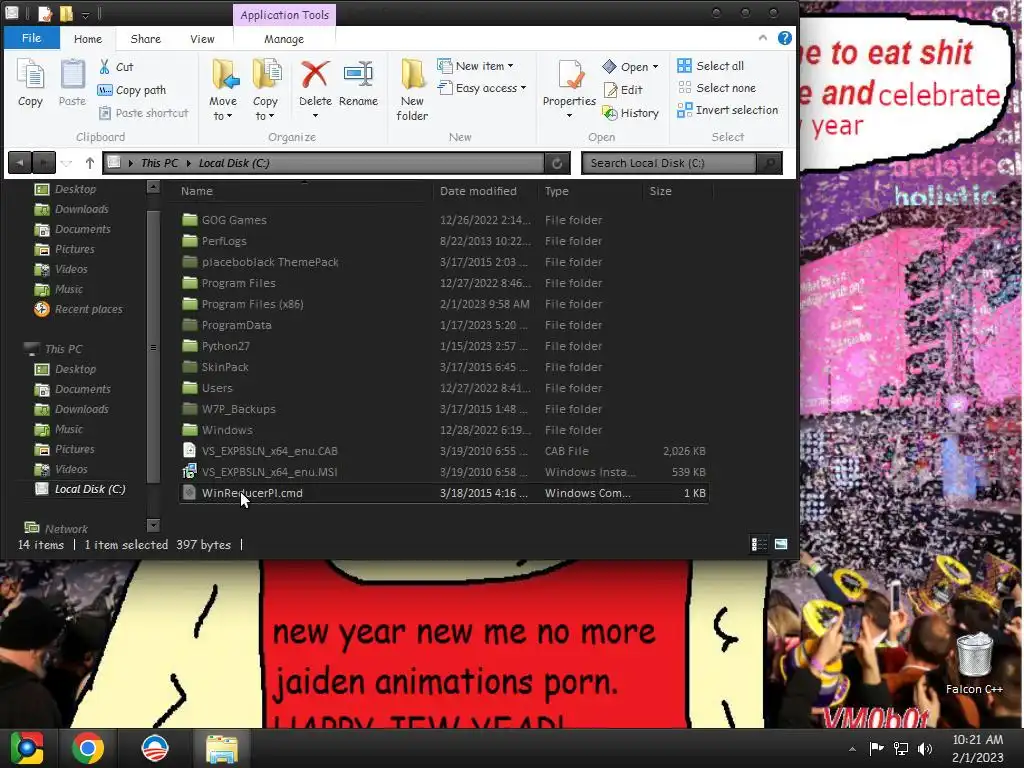
Task: Open the Manage ribbon tab
Action: (x=284, y=39)
